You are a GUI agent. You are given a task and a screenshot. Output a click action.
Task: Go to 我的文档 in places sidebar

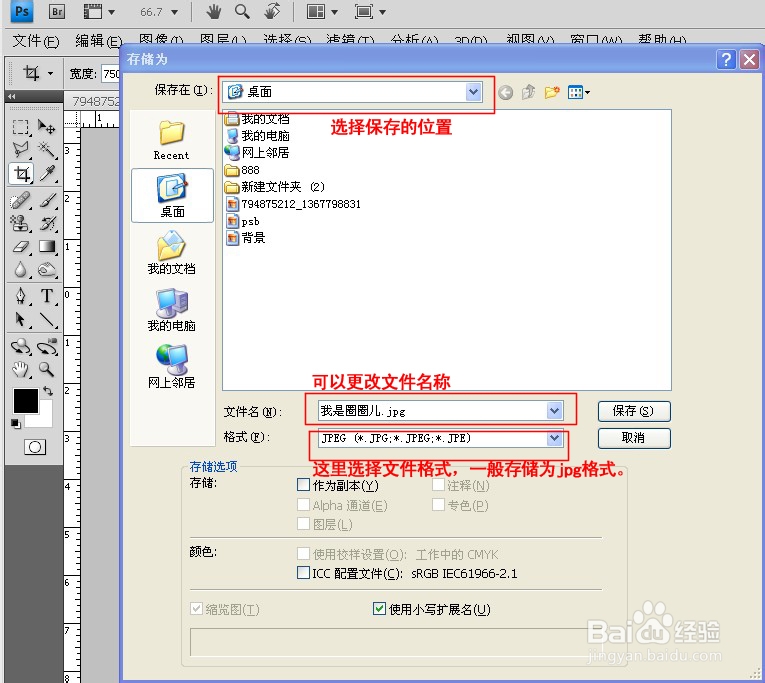click(172, 253)
